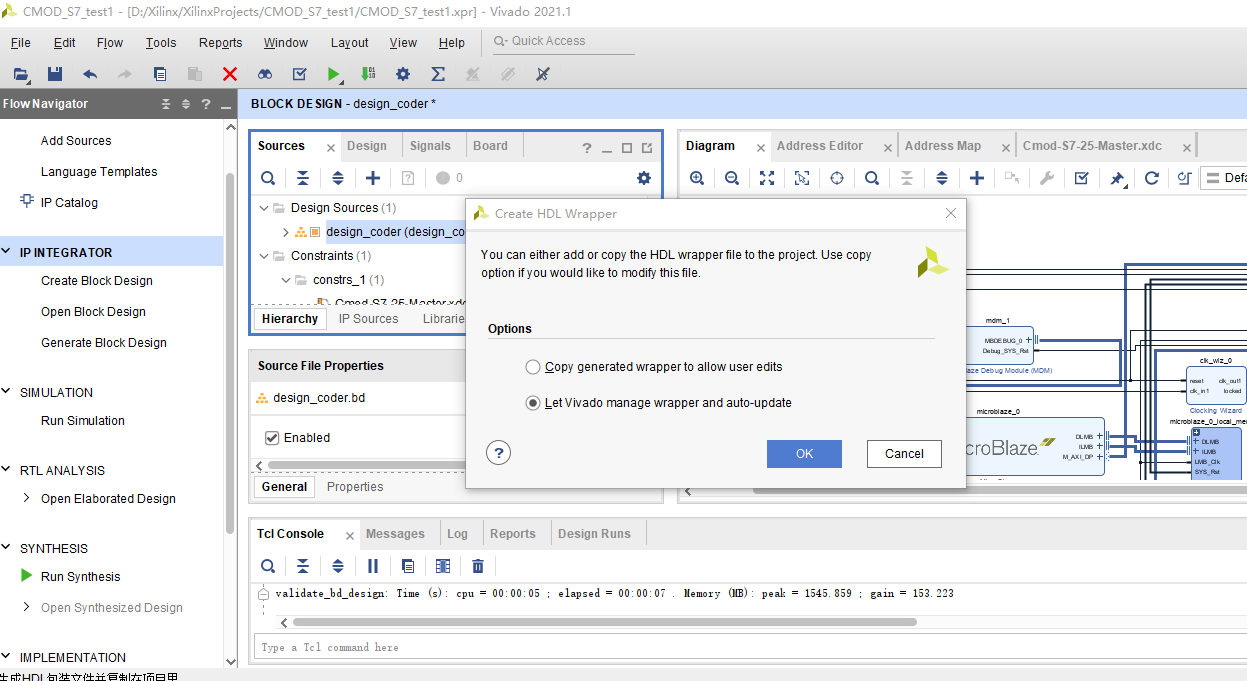Click Run Synthesis in Flow Navigator
This screenshot has height=681, width=1247.
pyautogui.click(x=80, y=576)
